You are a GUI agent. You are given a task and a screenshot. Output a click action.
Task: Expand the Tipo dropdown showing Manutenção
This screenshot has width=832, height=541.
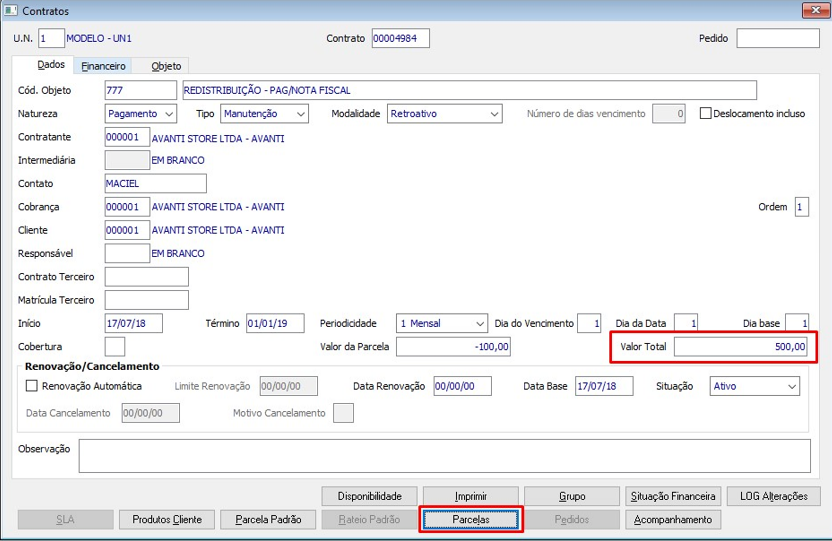point(264,114)
